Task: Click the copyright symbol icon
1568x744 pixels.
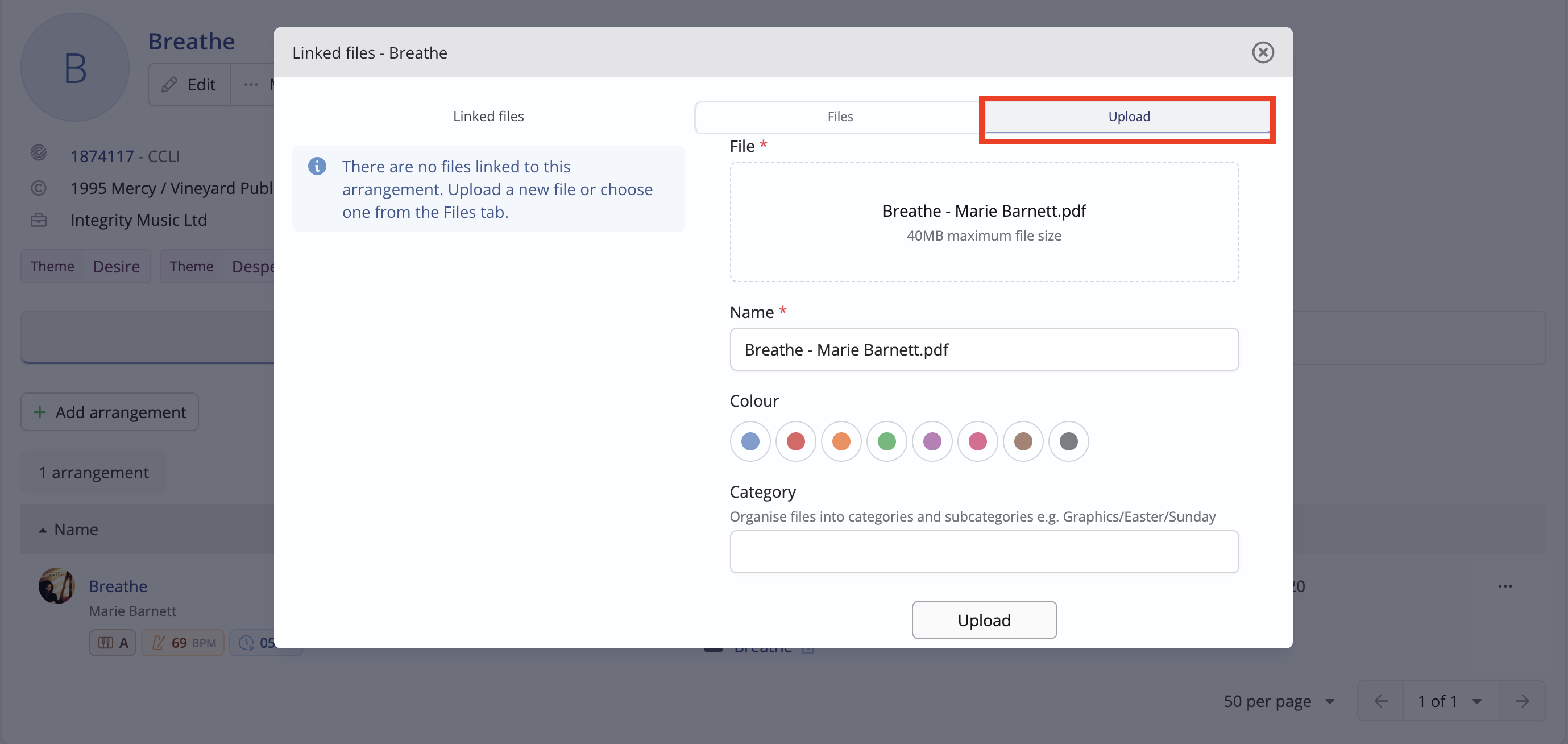Action: [38, 188]
